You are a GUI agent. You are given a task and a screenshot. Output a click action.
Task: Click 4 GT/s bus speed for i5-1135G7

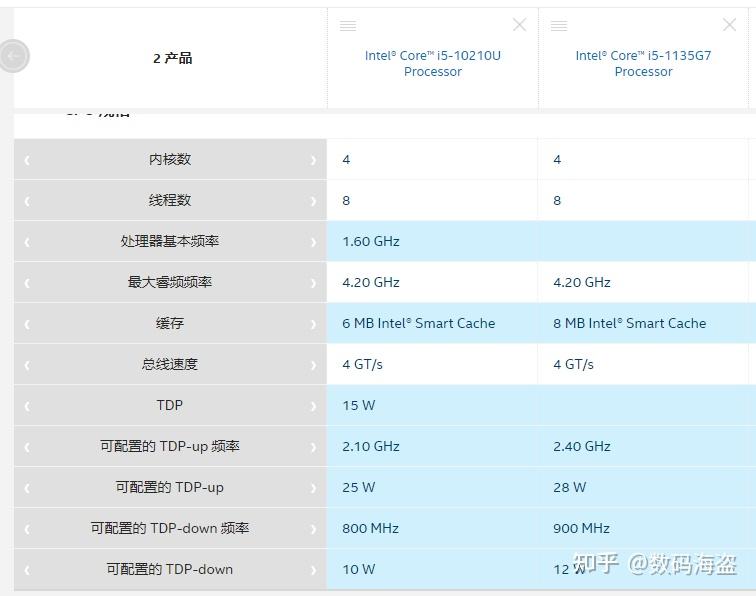tap(574, 364)
